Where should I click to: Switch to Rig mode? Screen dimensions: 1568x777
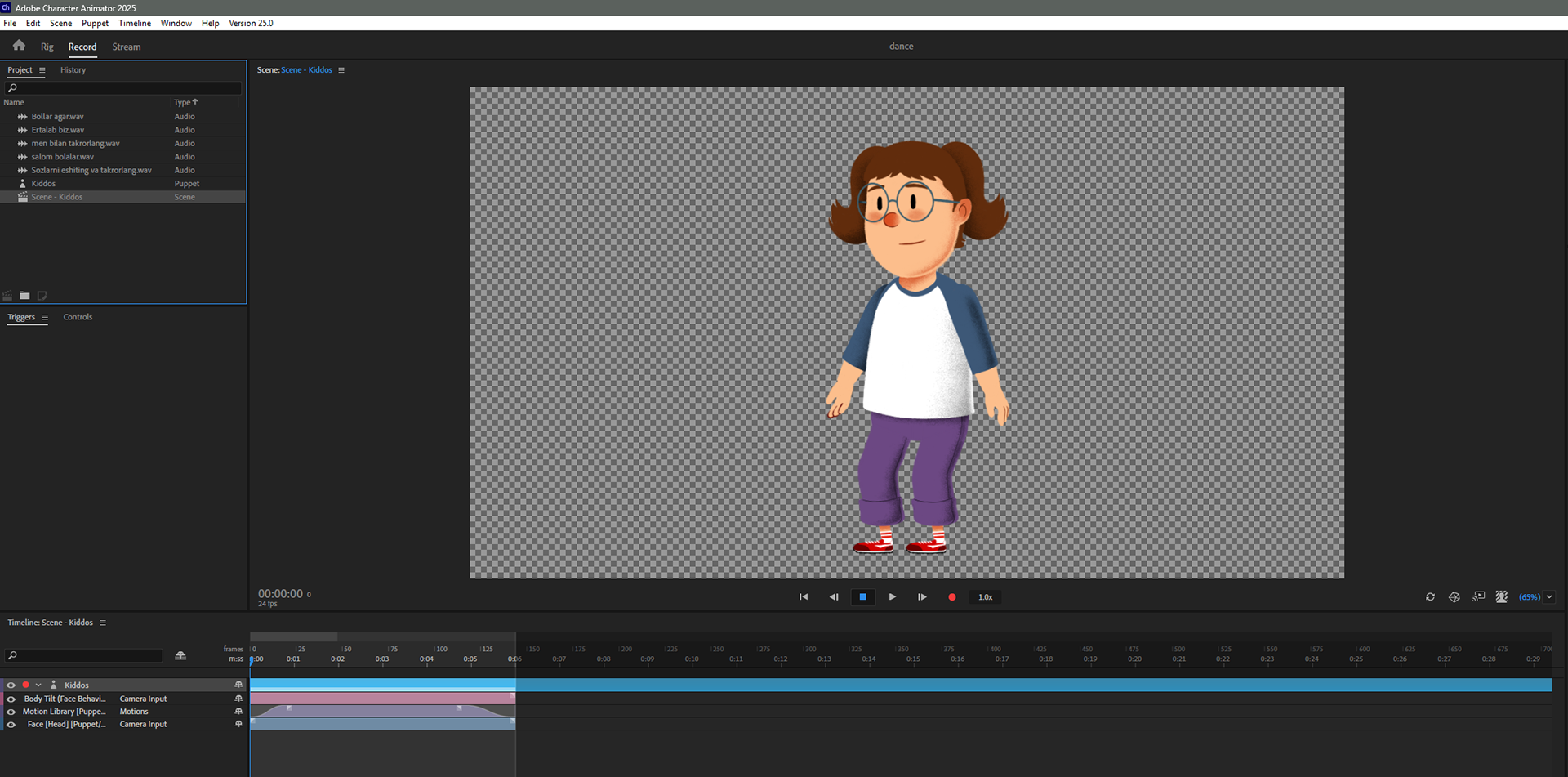pos(47,47)
